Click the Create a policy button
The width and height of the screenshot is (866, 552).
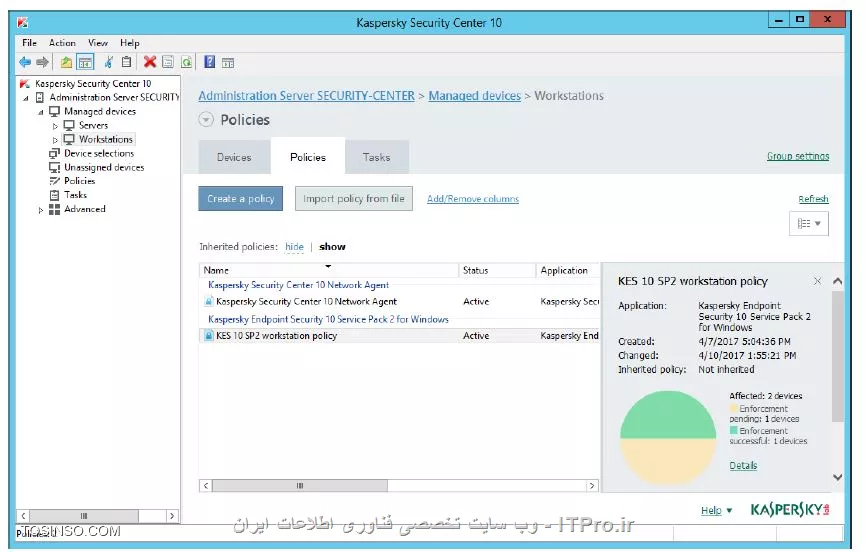(240, 198)
